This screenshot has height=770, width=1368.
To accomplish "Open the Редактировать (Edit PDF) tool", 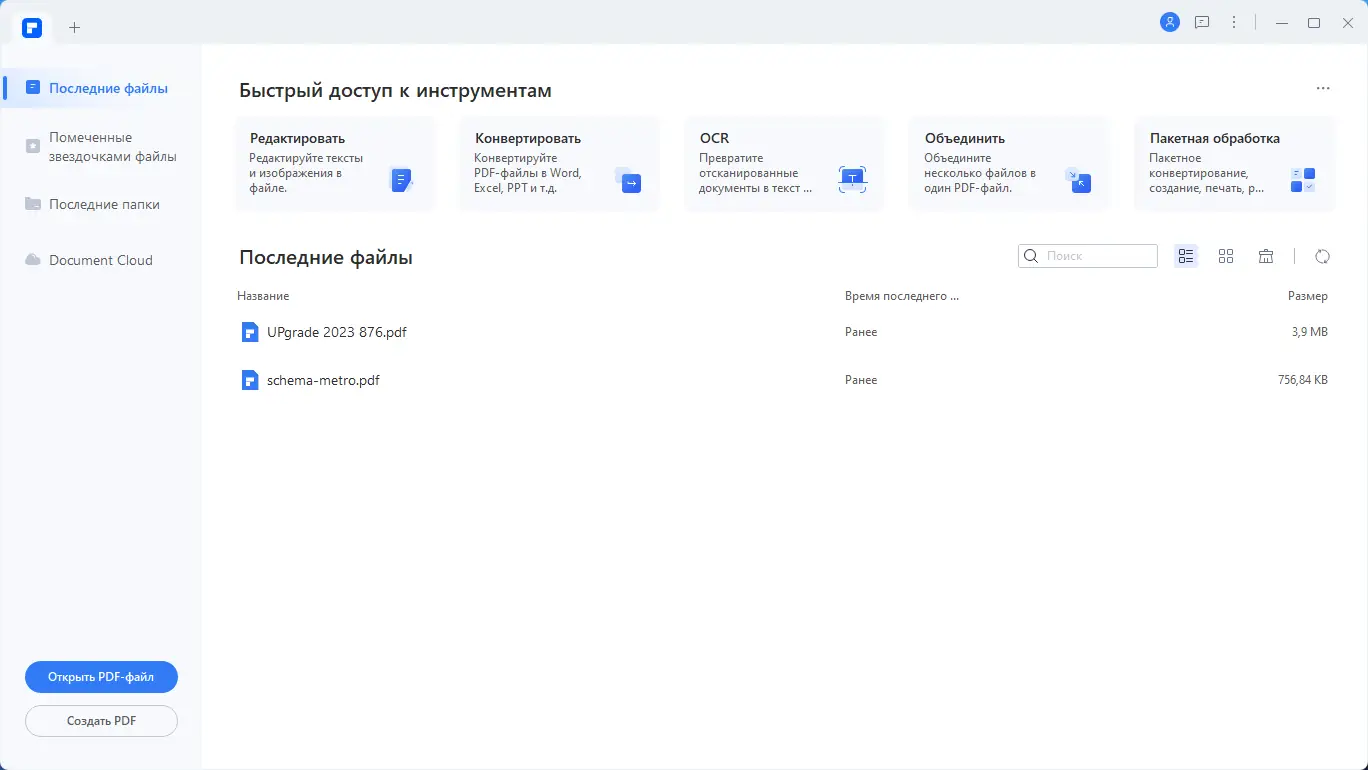I will point(335,165).
